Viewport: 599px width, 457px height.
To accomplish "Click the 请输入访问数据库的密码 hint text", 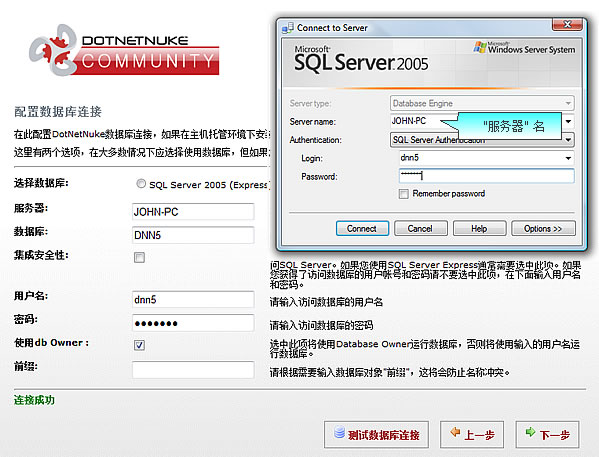I will point(321,326).
